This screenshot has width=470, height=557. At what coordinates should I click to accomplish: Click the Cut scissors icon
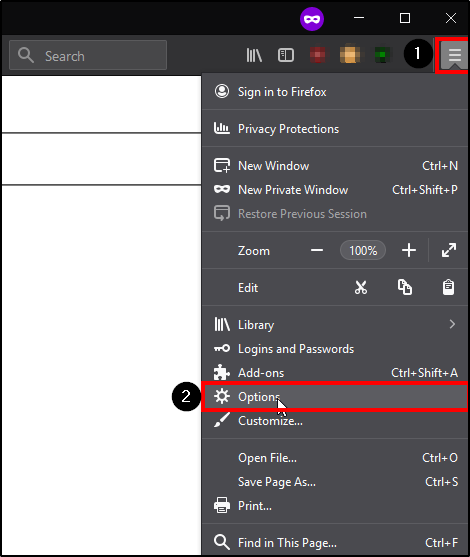point(361,287)
